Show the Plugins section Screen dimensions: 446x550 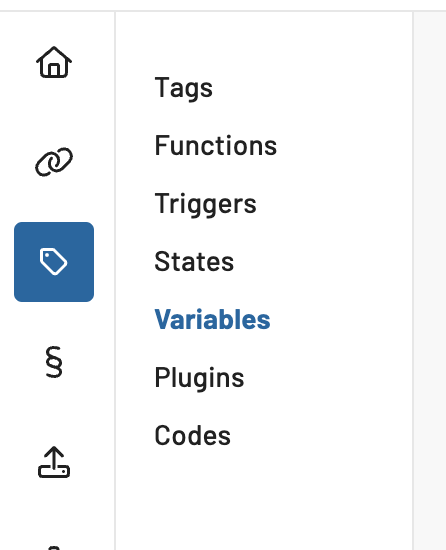(199, 378)
